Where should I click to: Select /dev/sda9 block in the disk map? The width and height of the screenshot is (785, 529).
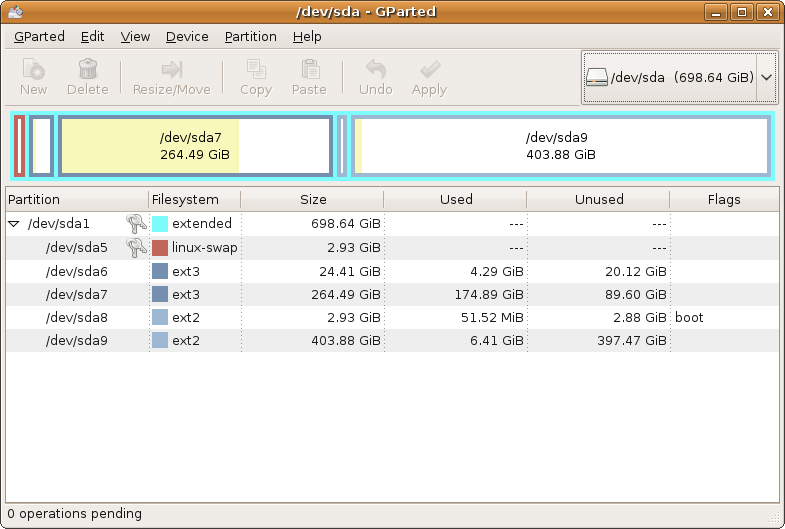561,146
